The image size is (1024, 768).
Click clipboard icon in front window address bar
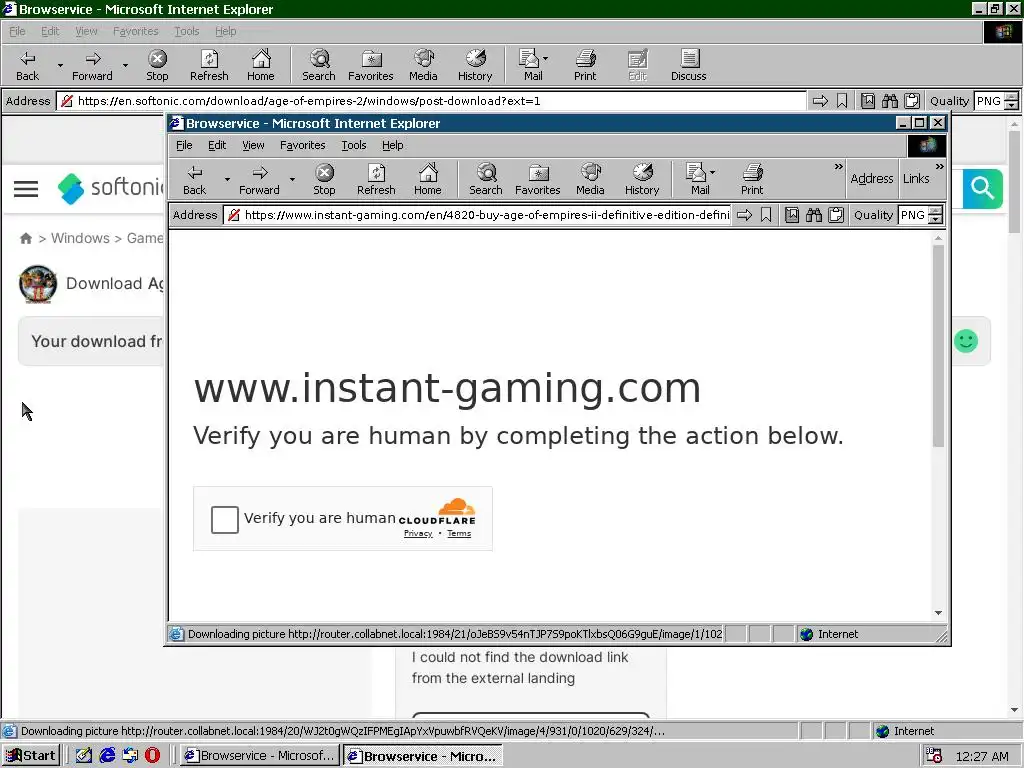tap(836, 215)
